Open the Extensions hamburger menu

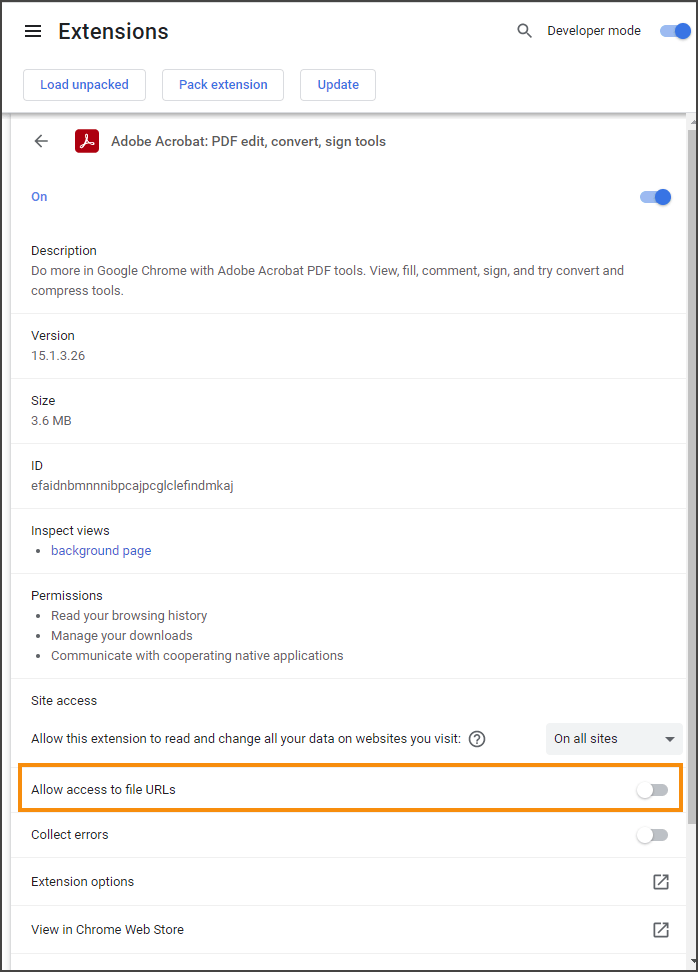click(x=33, y=31)
